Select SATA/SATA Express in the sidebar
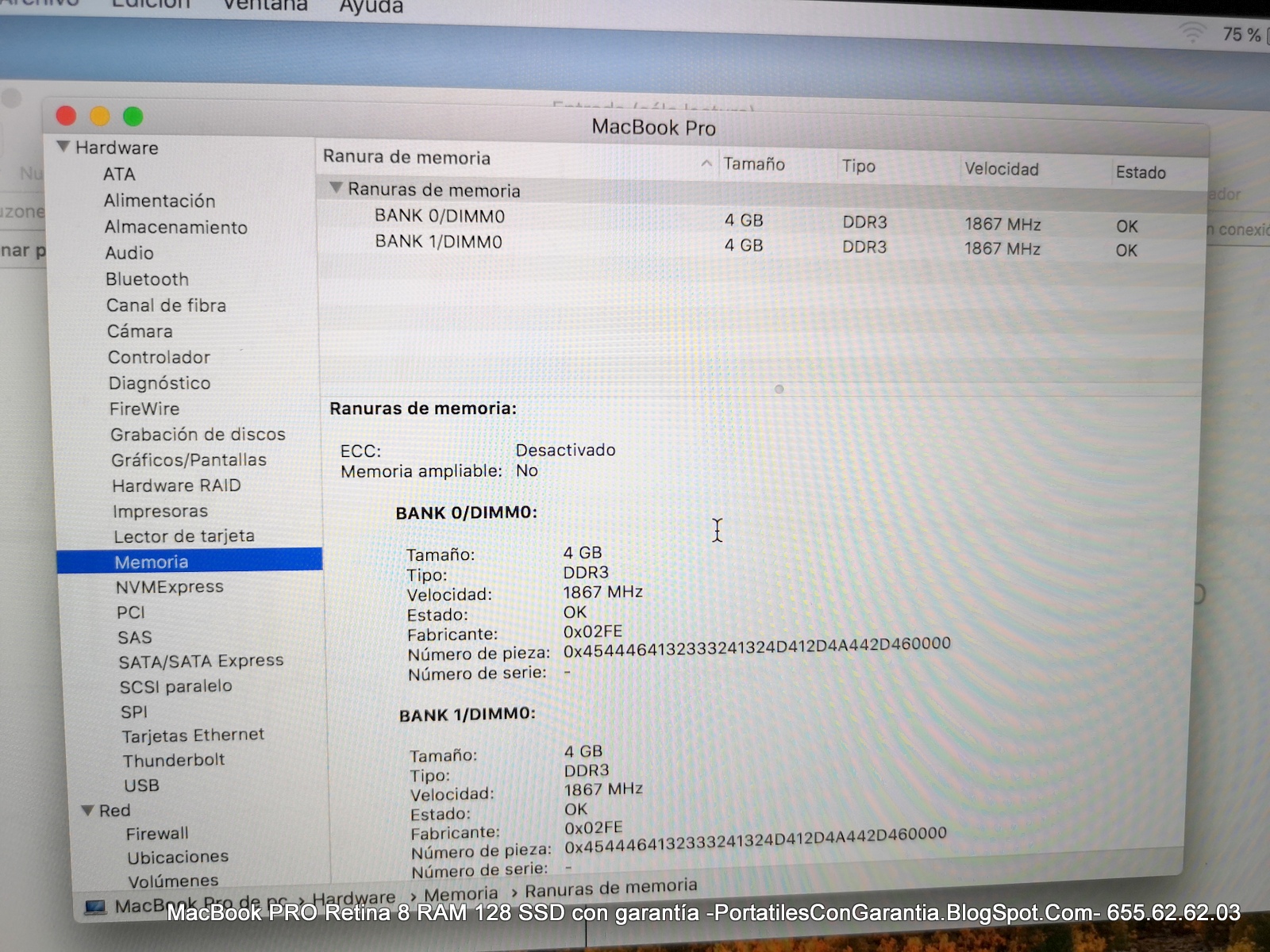 201,661
